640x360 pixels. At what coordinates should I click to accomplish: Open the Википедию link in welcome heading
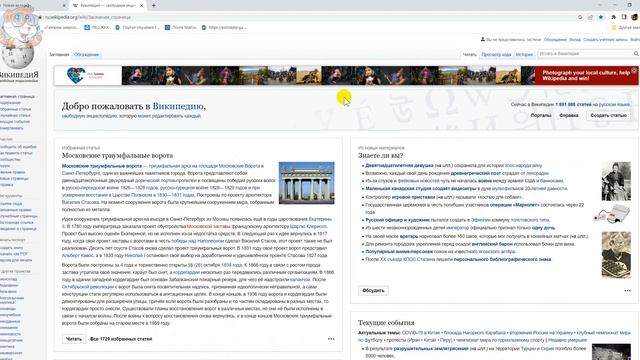click(178, 106)
